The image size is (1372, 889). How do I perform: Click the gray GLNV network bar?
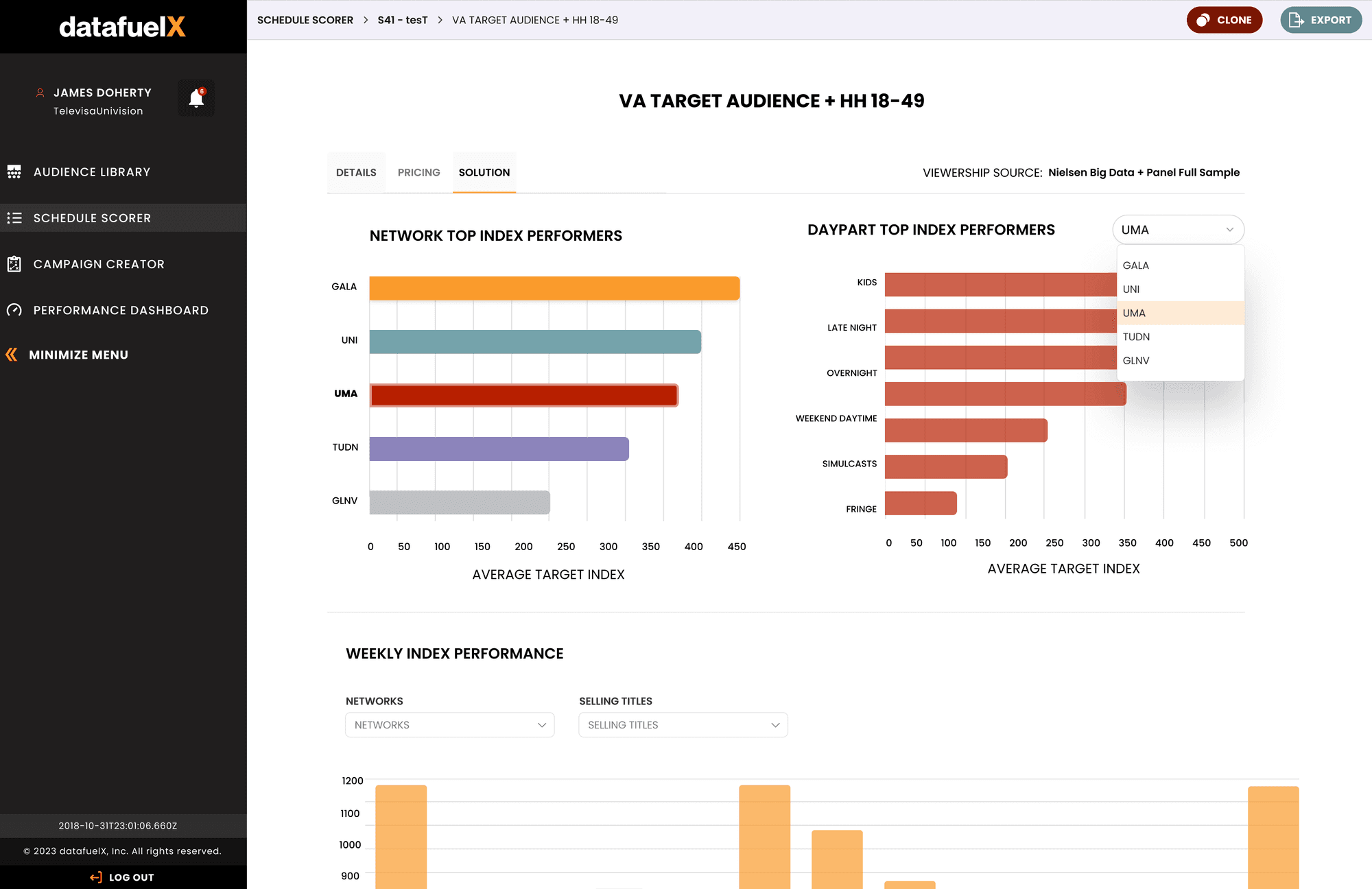point(460,502)
